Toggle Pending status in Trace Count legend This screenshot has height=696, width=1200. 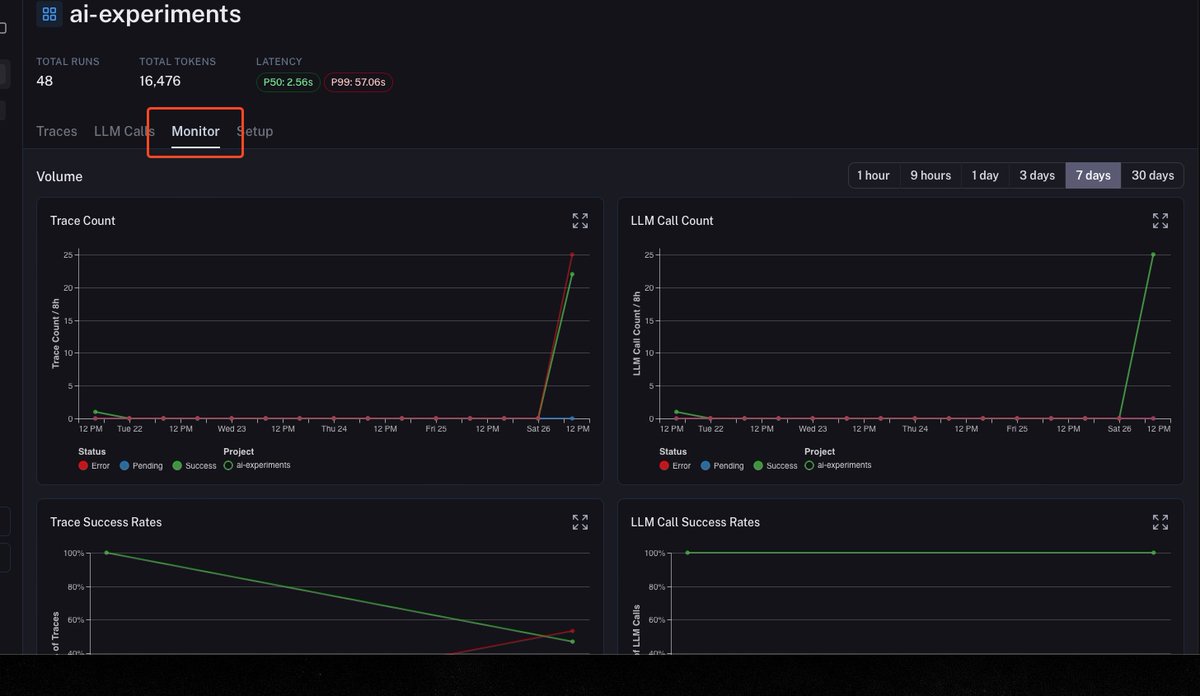[141, 466]
